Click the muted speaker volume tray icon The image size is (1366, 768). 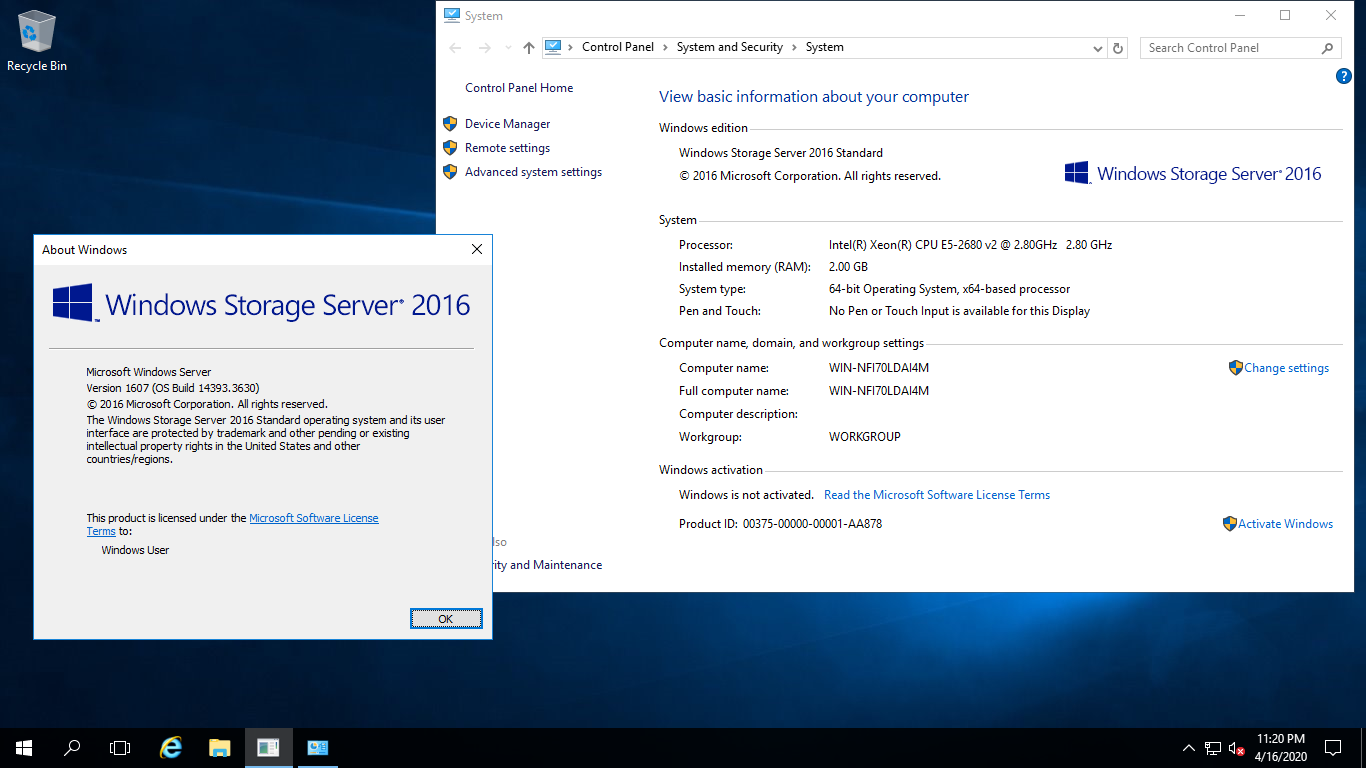pyautogui.click(x=1236, y=748)
